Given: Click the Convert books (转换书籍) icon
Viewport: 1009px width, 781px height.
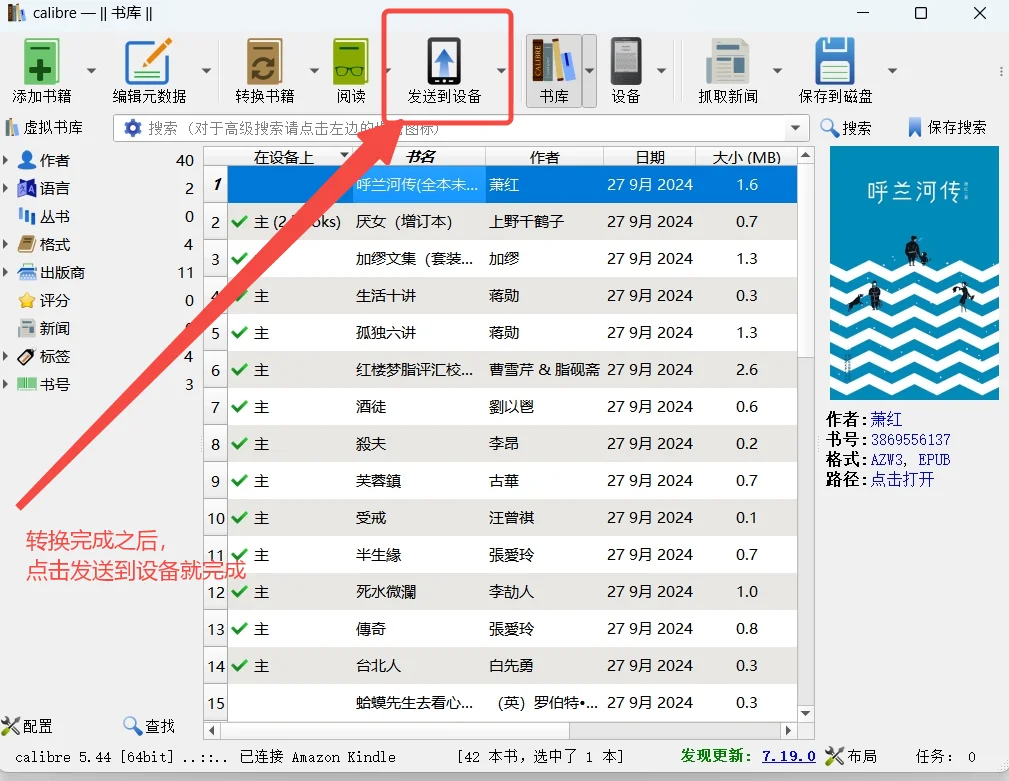Looking at the screenshot, I should coord(264,62).
